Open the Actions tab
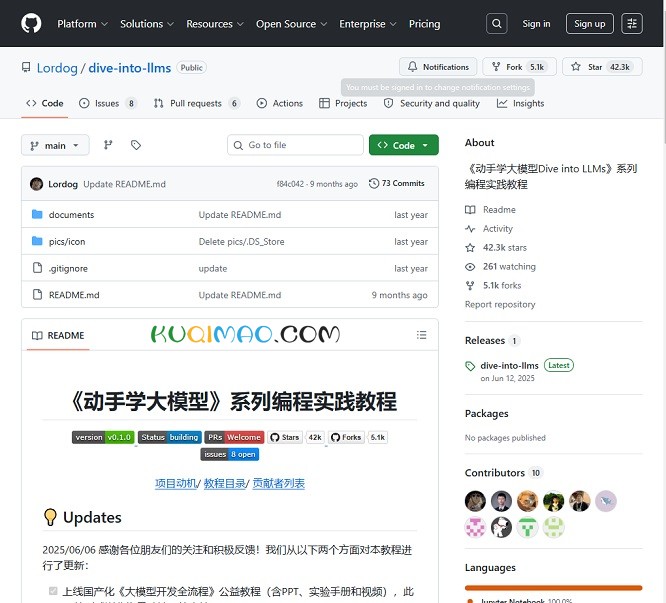 click(279, 103)
